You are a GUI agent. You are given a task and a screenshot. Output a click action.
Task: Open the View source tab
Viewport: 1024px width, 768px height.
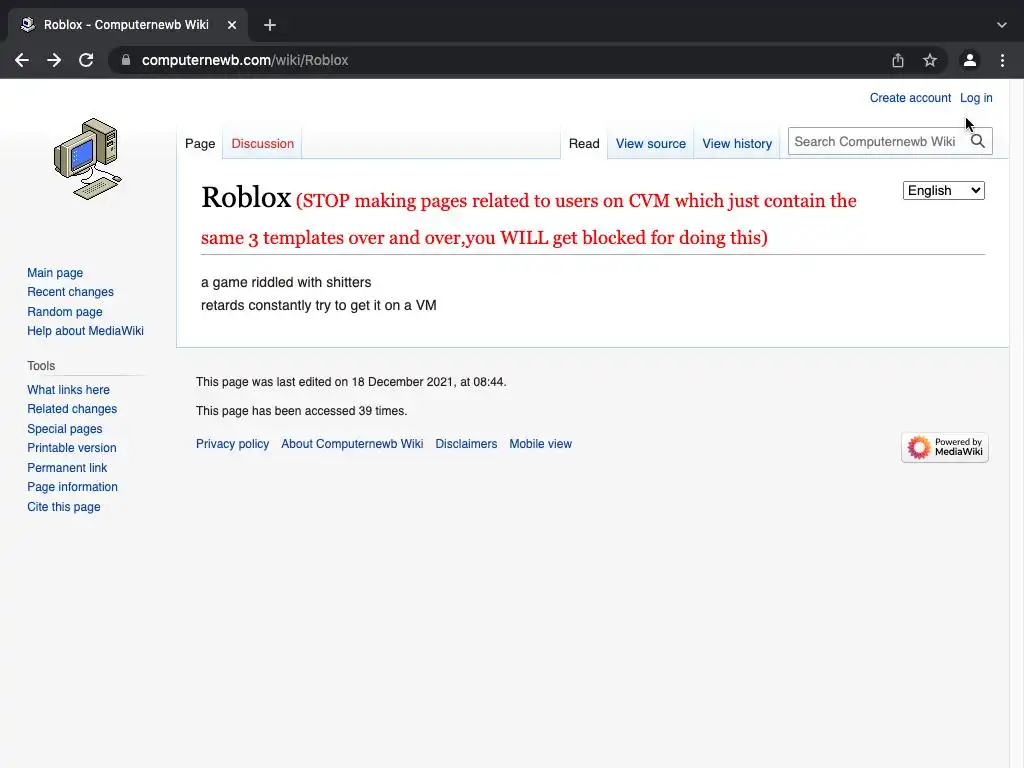tap(650, 144)
